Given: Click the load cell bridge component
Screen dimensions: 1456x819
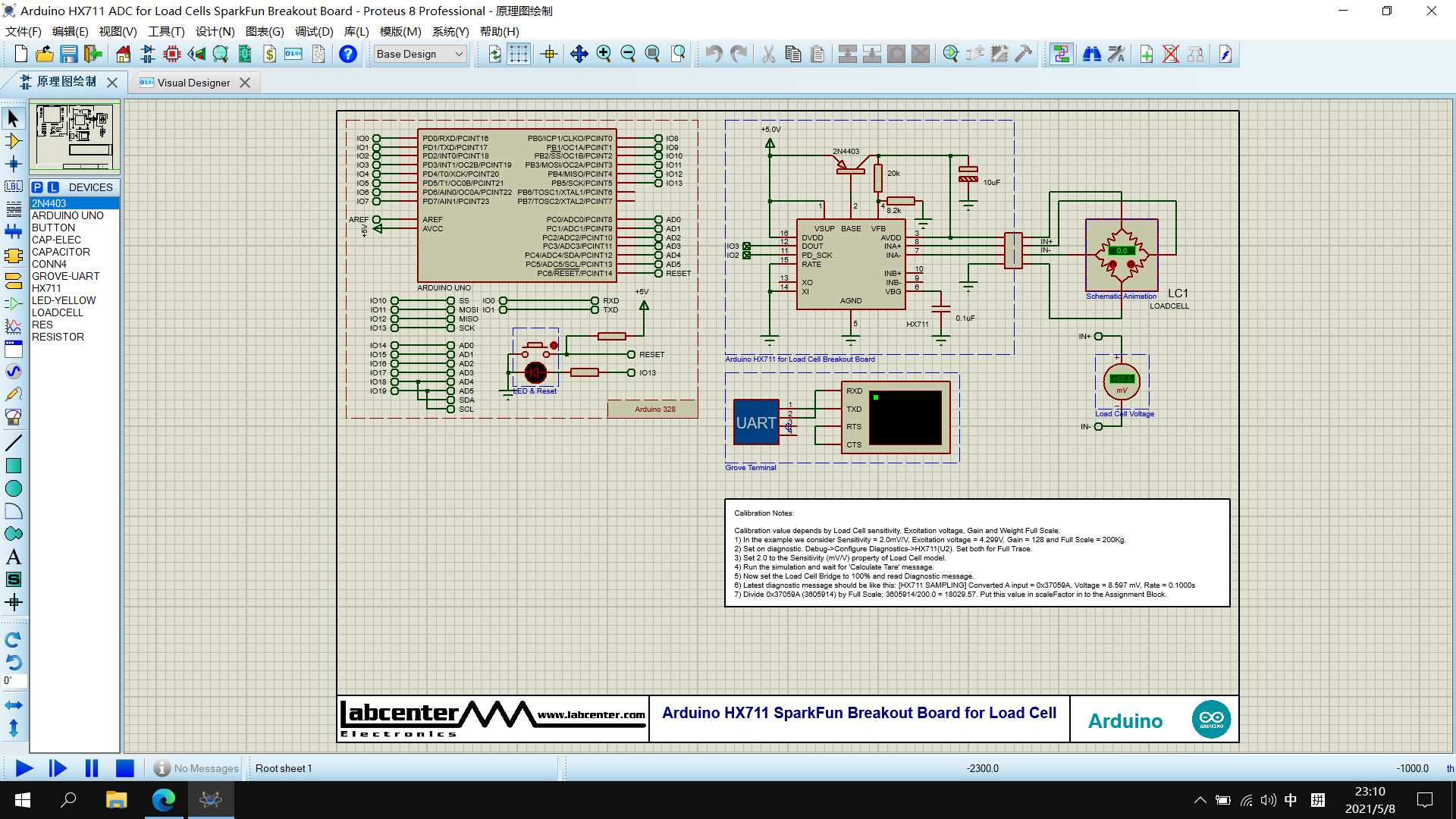Looking at the screenshot, I should pos(1122,256).
